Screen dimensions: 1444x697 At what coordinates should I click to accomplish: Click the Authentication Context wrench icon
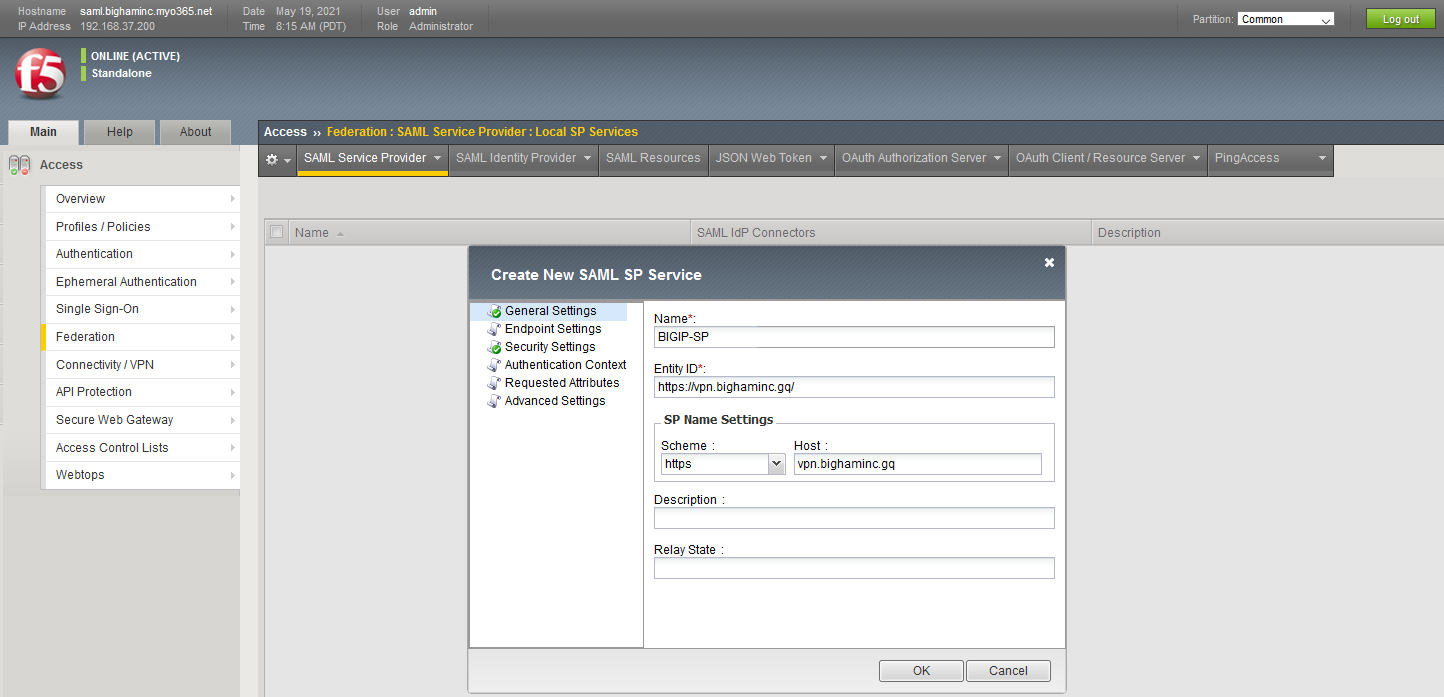(494, 365)
